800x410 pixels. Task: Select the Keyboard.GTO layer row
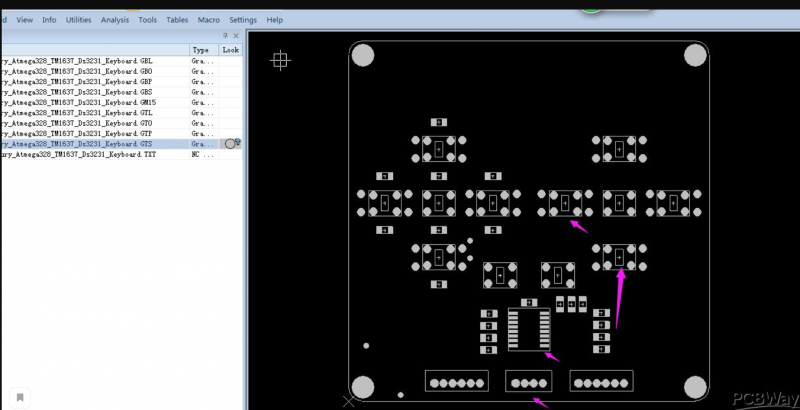[x=121, y=123]
